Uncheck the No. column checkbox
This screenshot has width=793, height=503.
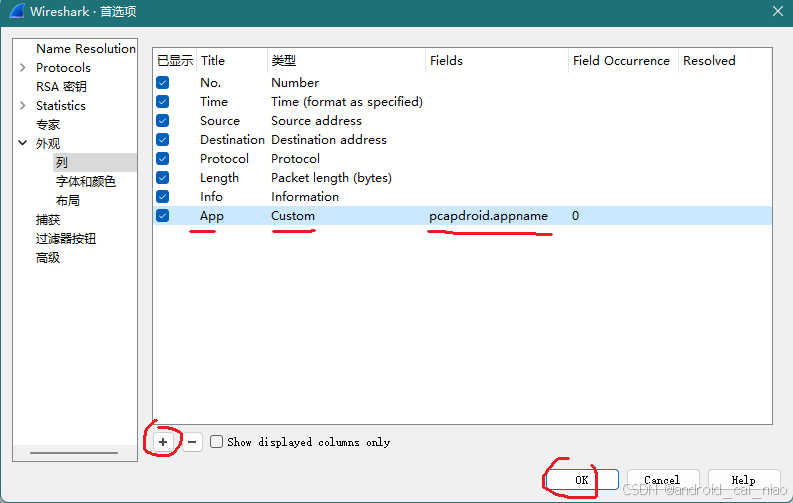pyautogui.click(x=162, y=82)
